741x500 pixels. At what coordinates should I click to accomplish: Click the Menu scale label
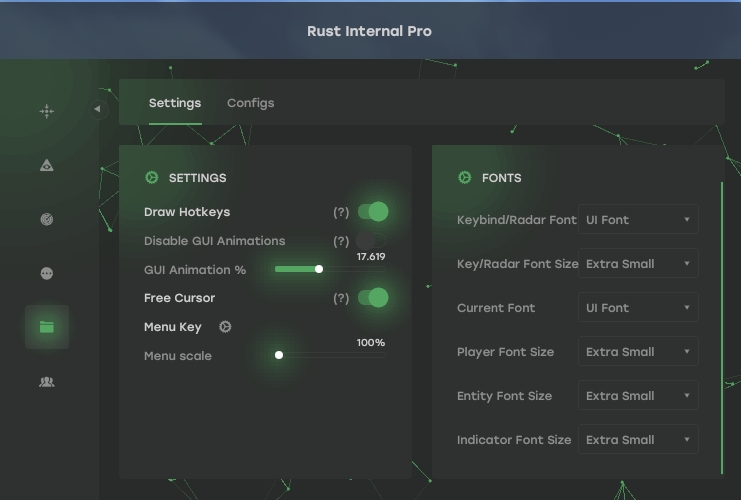click(x=178, y=356)
